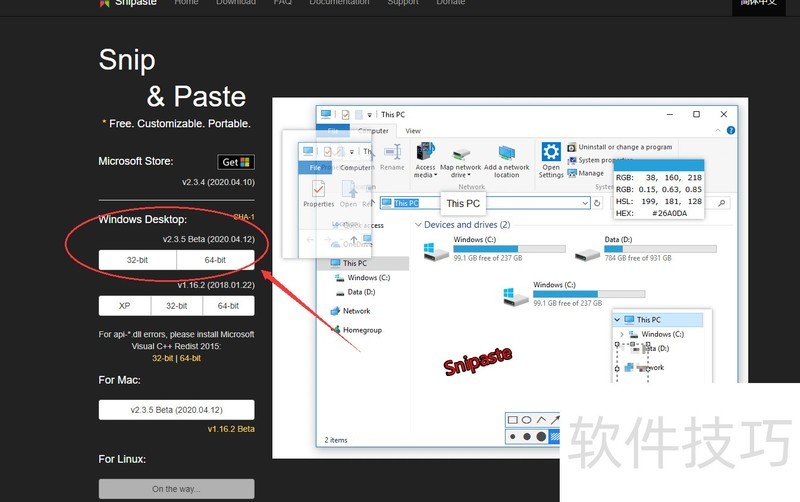Select the ellipse annotation tool
Image resolution: width=800 pixels, height=502 pixels.
(527, 420)
